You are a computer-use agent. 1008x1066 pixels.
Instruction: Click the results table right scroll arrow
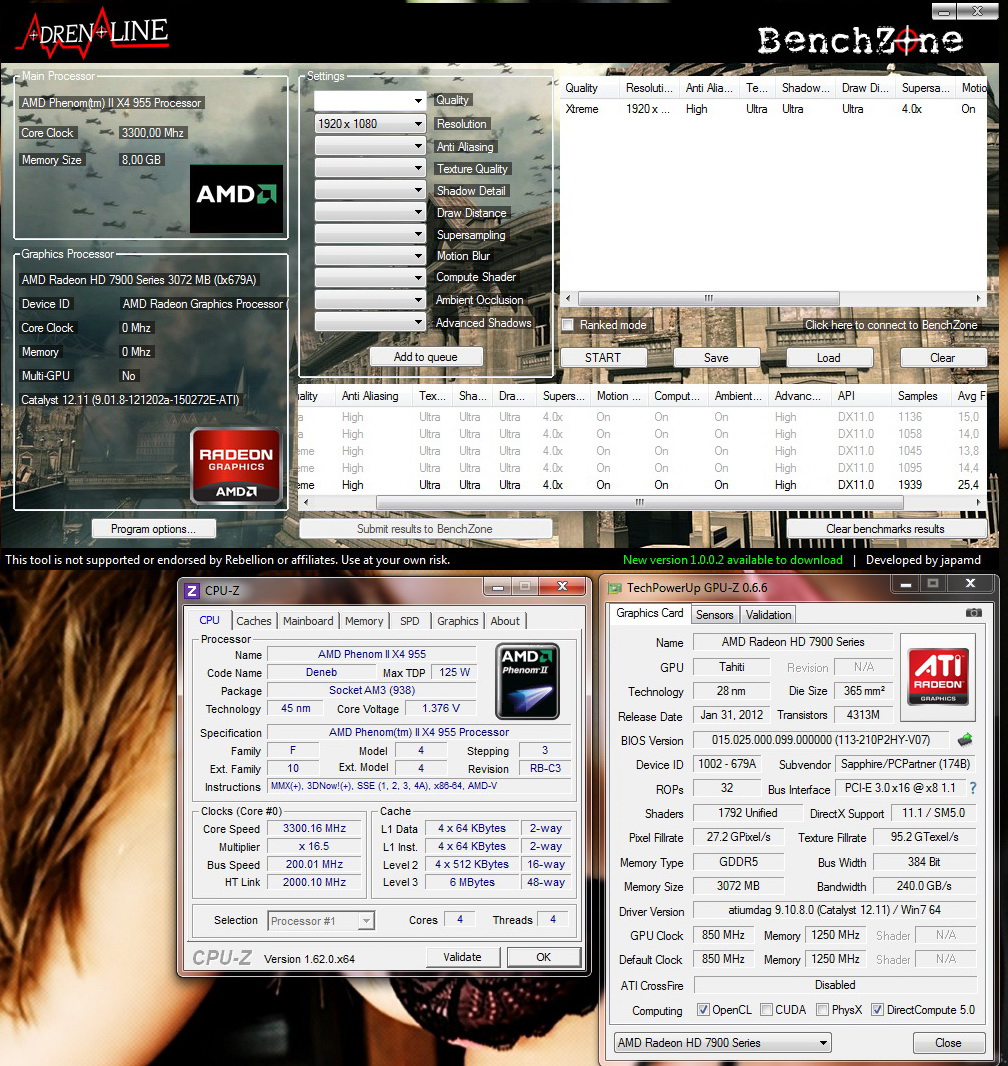click(x=979, y=502)
